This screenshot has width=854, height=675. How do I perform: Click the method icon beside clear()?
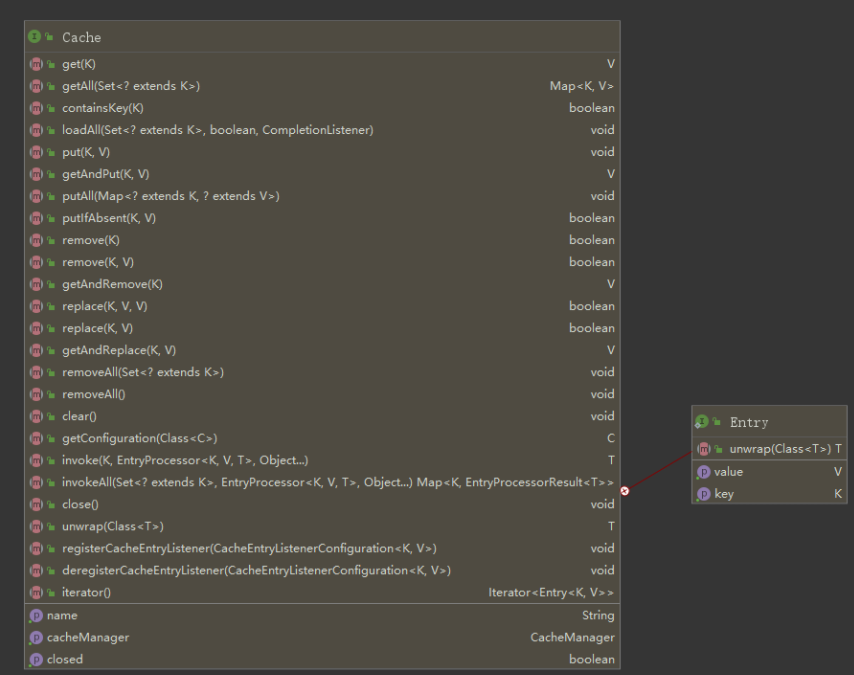[36, 416]
